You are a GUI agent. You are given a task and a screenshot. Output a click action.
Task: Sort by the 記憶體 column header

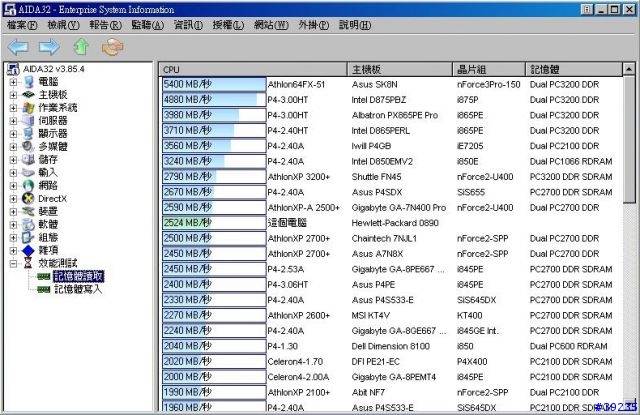(x=574, y=69)
